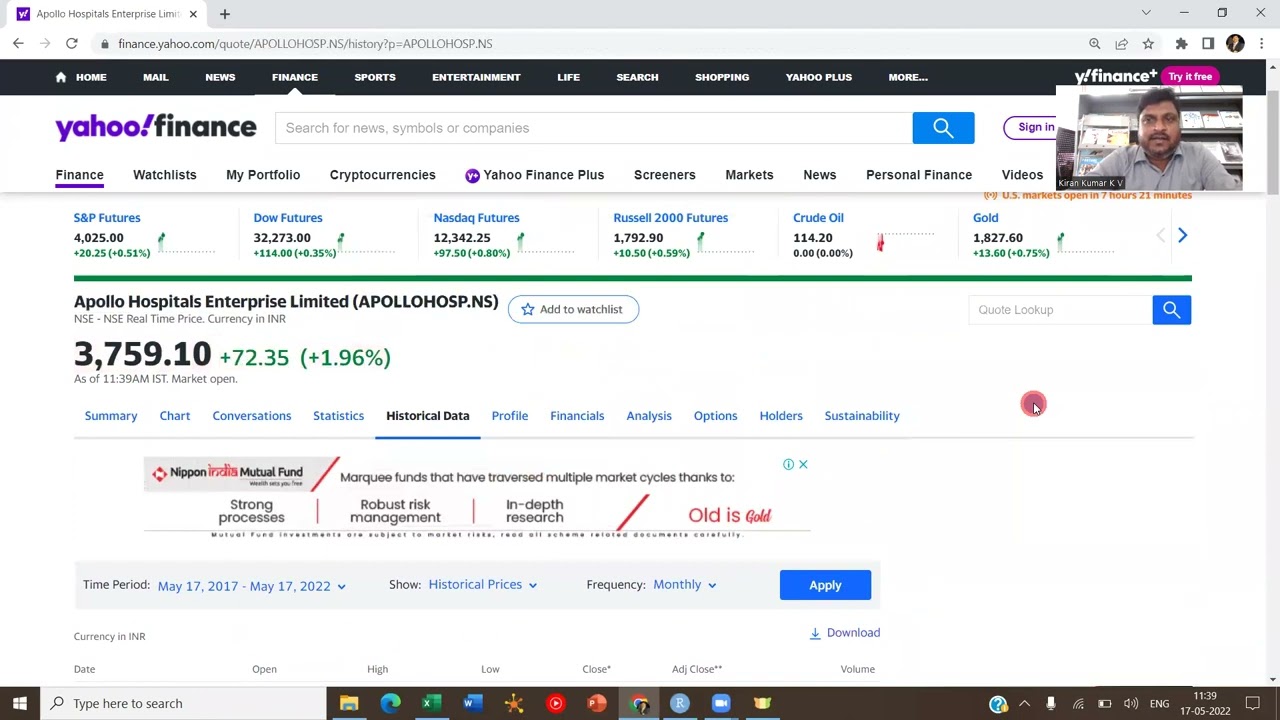Viewport: 1280px width, 720px height.
Task: Open Cryptocurrencies in the navigation
Action: point(383,175)
